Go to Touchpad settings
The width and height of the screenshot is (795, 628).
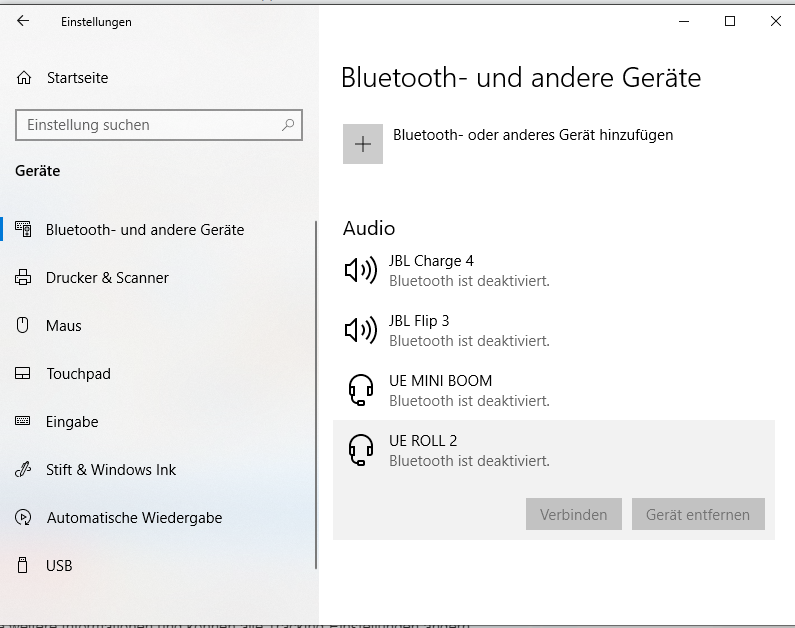[x=79, y=374]
